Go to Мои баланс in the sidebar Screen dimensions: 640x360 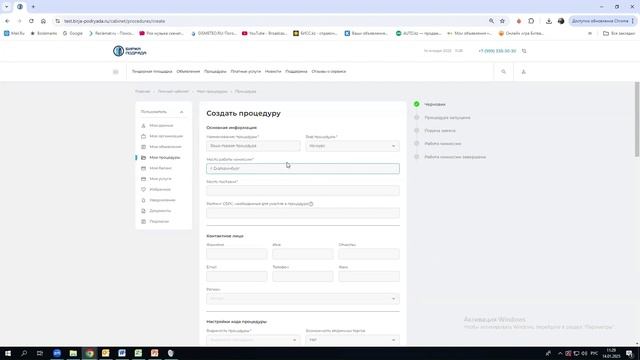tap(160, 168)
